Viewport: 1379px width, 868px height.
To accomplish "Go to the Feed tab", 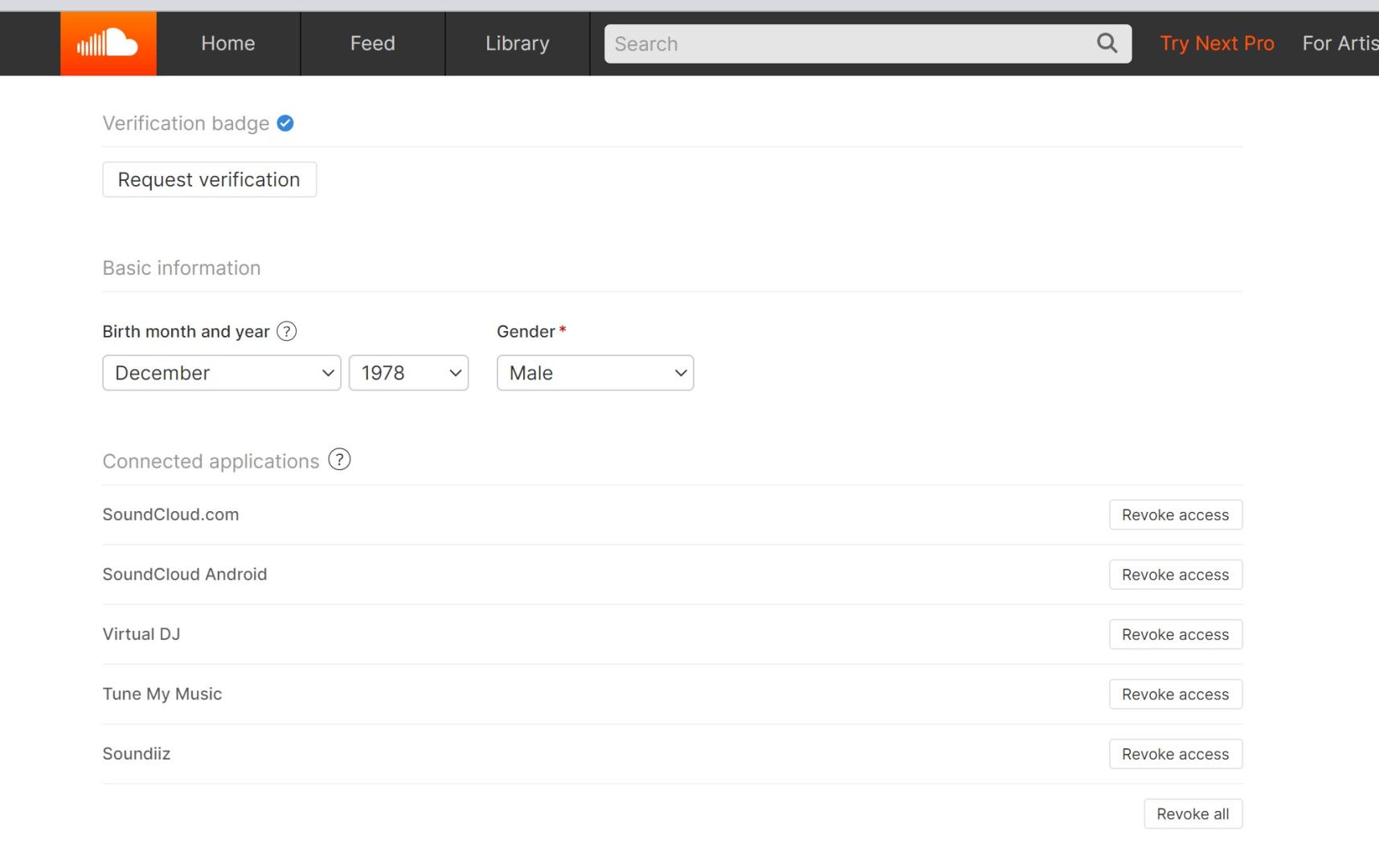I will (x=373, y=43).
